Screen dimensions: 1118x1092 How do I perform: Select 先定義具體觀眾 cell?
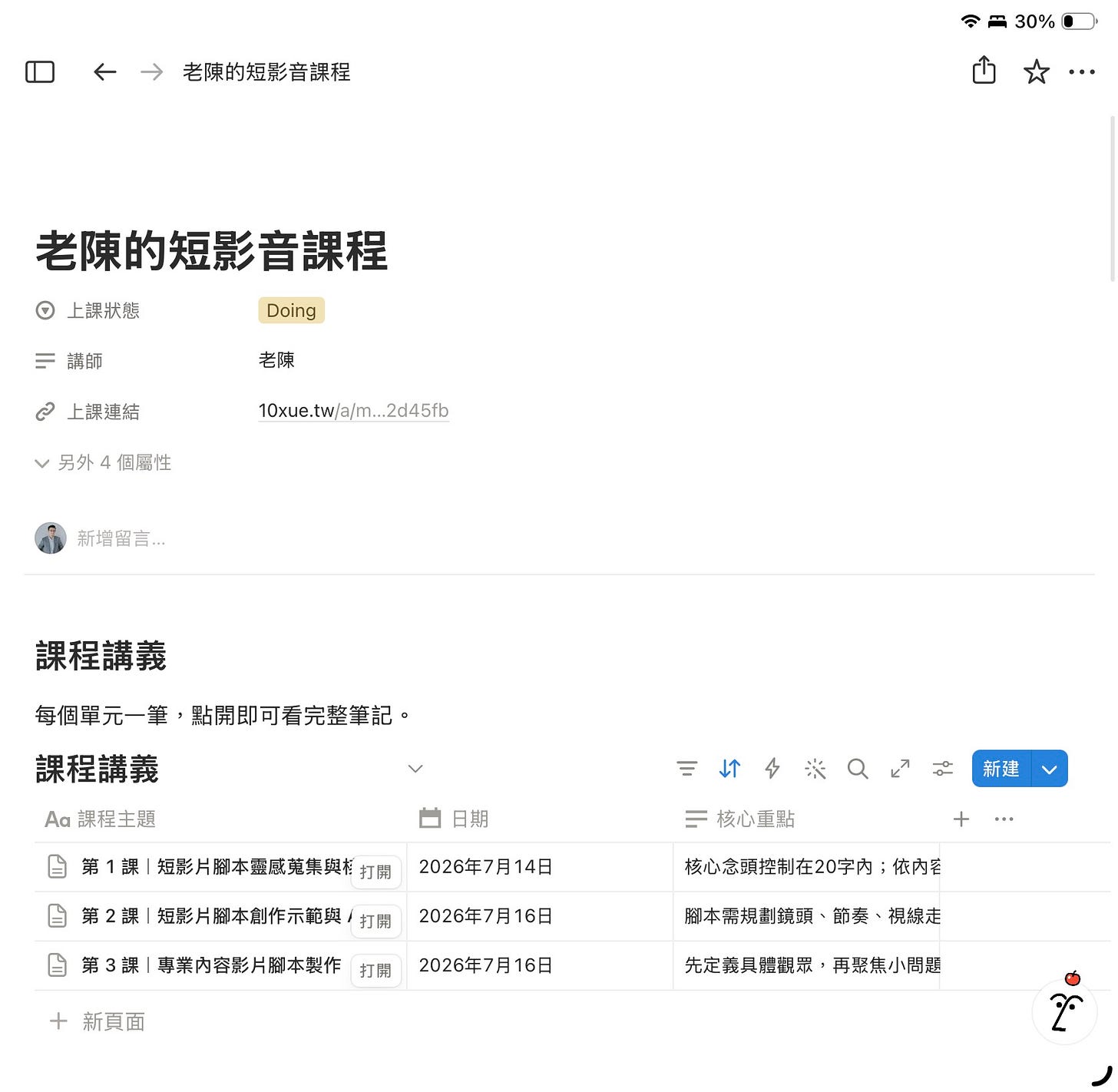pyautogui.click(x=806, y=965)
